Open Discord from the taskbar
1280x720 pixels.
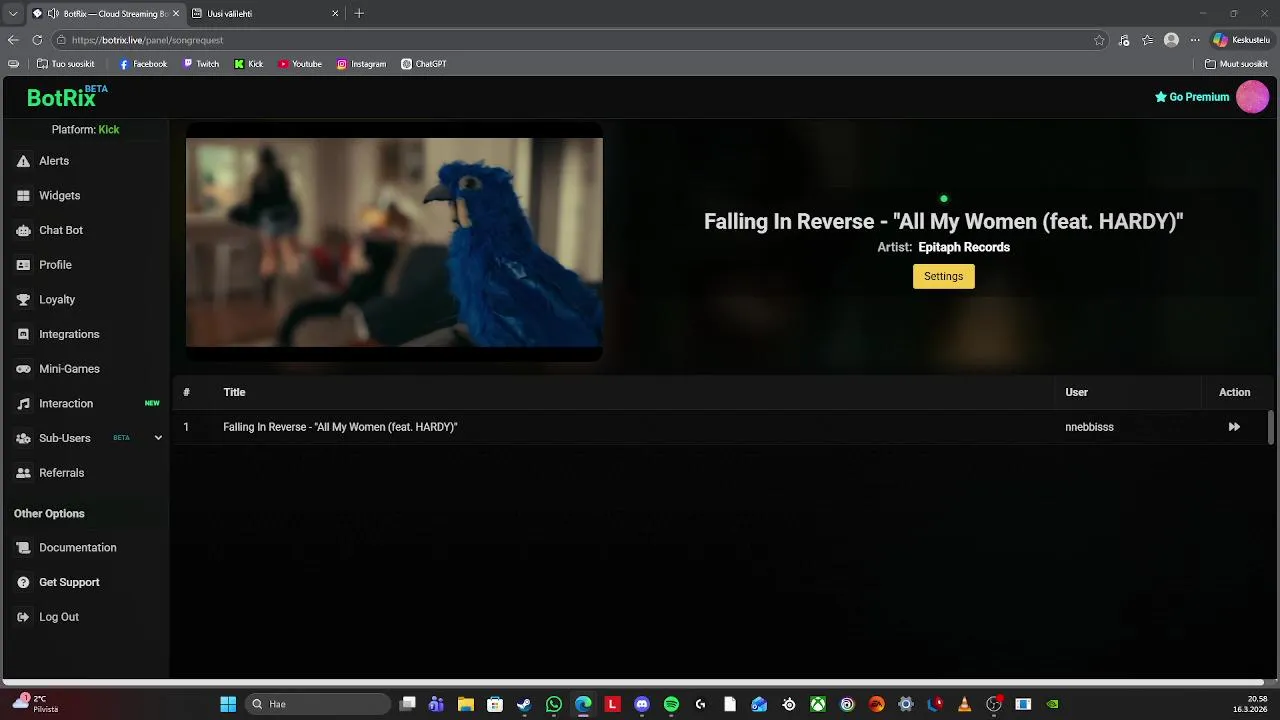coord(642,704)
